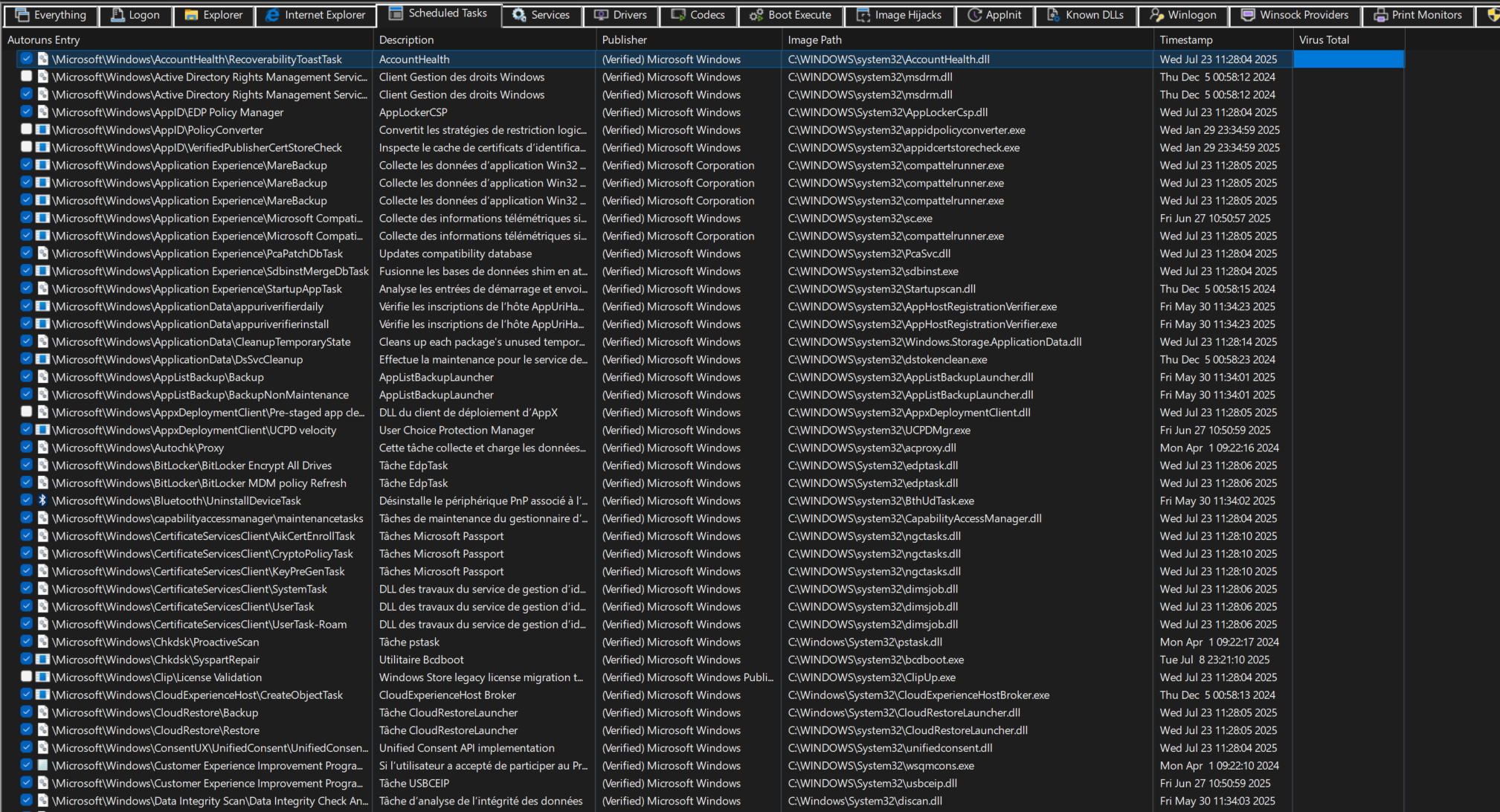Click the document icon of AikCertEnrollTask entry
1500x812 pixels.
[42, 536]
